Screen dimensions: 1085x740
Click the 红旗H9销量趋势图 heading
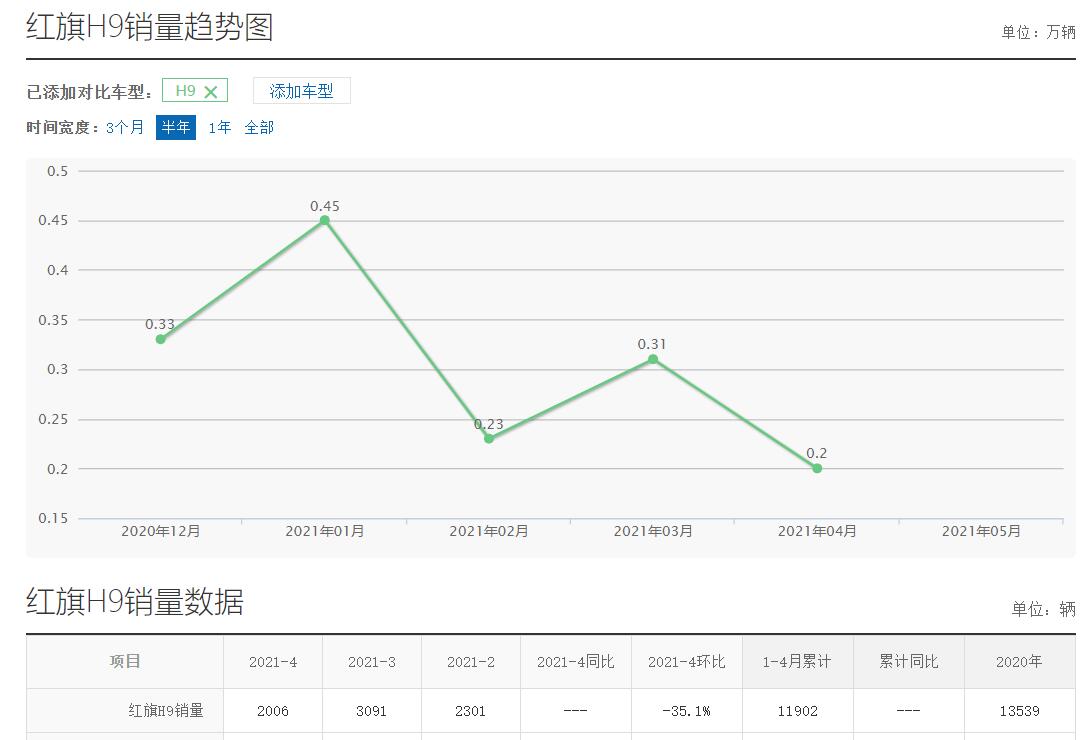coord(150,27)
